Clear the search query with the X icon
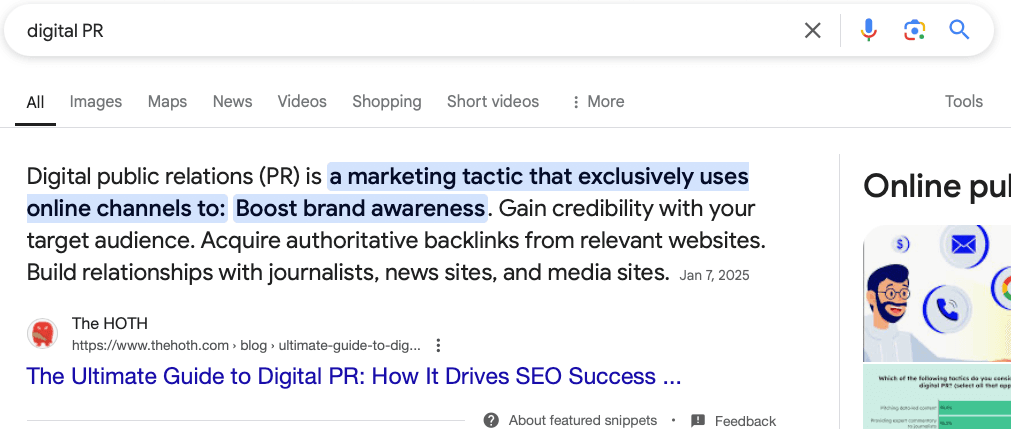Viewport: 1011px width, 429px height. tap(813, 31)
